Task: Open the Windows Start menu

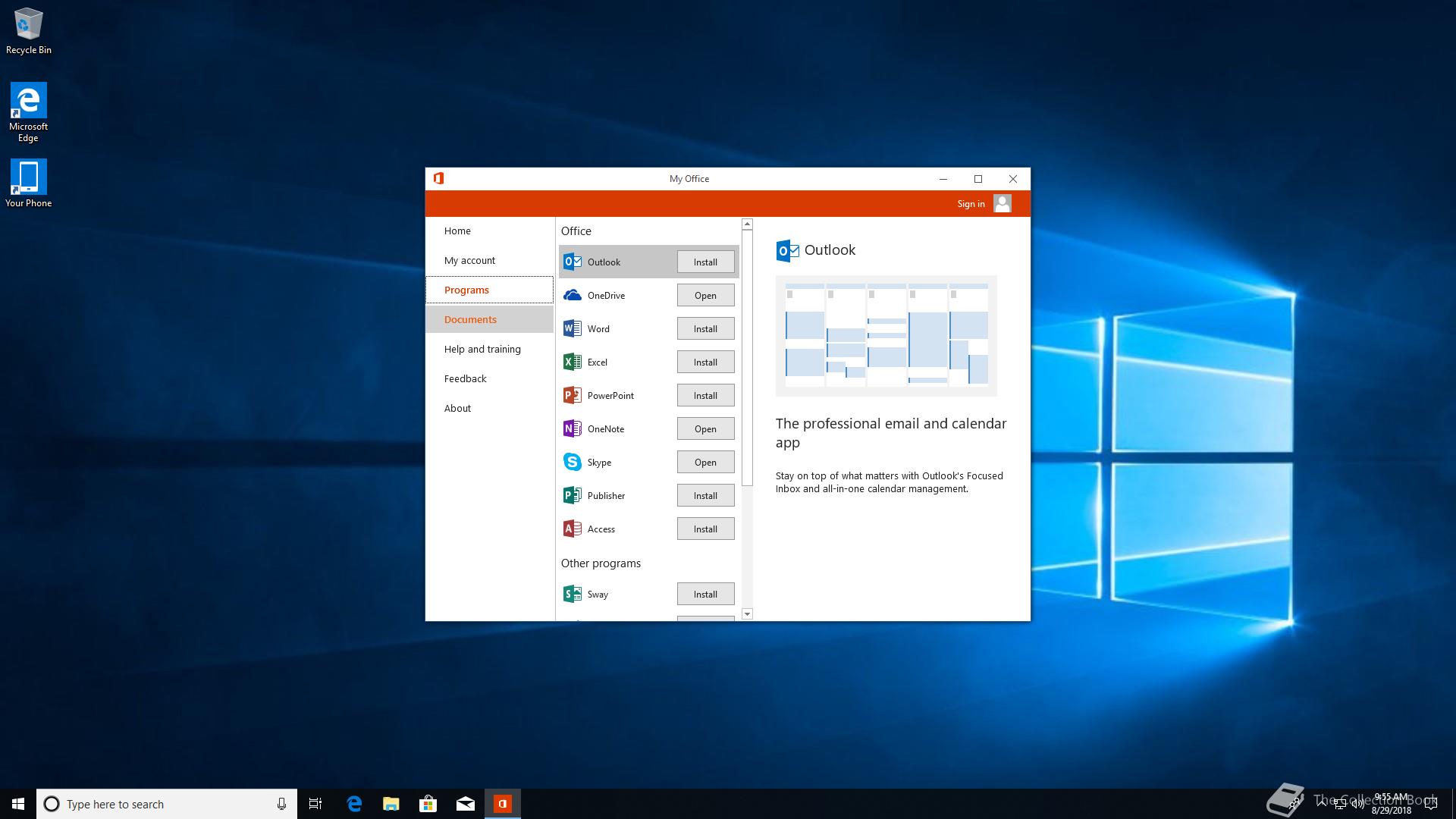Action: pyautogui.click(x=18, y=804)
